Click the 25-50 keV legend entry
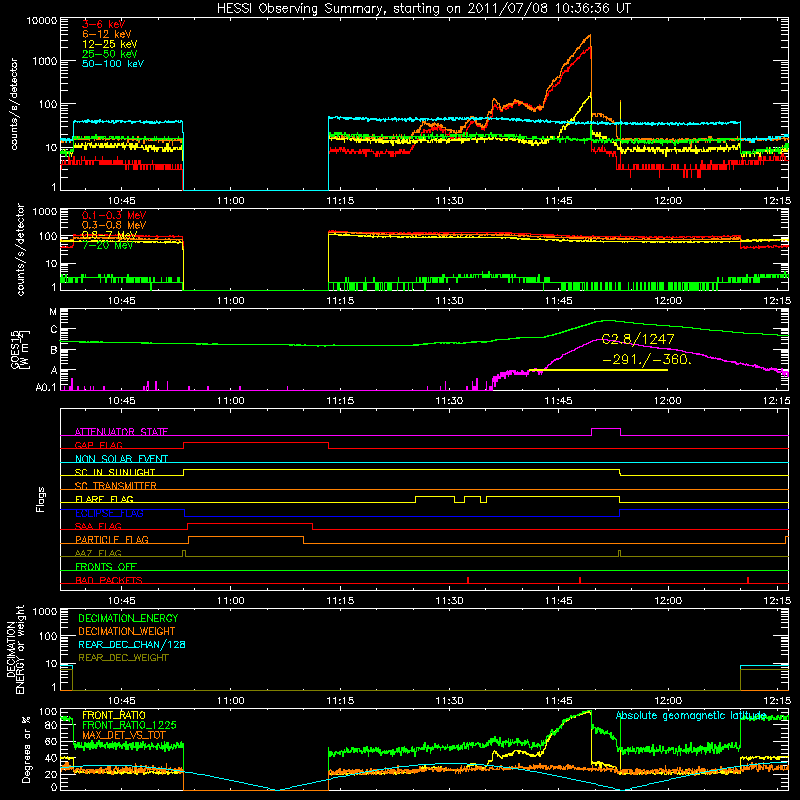This screenshot has width=800, height=800. 110,54
